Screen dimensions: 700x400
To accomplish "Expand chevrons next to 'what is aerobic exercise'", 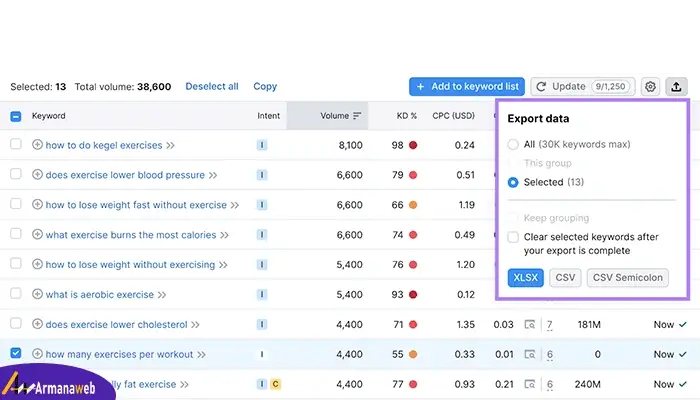I will click(162, 295).
